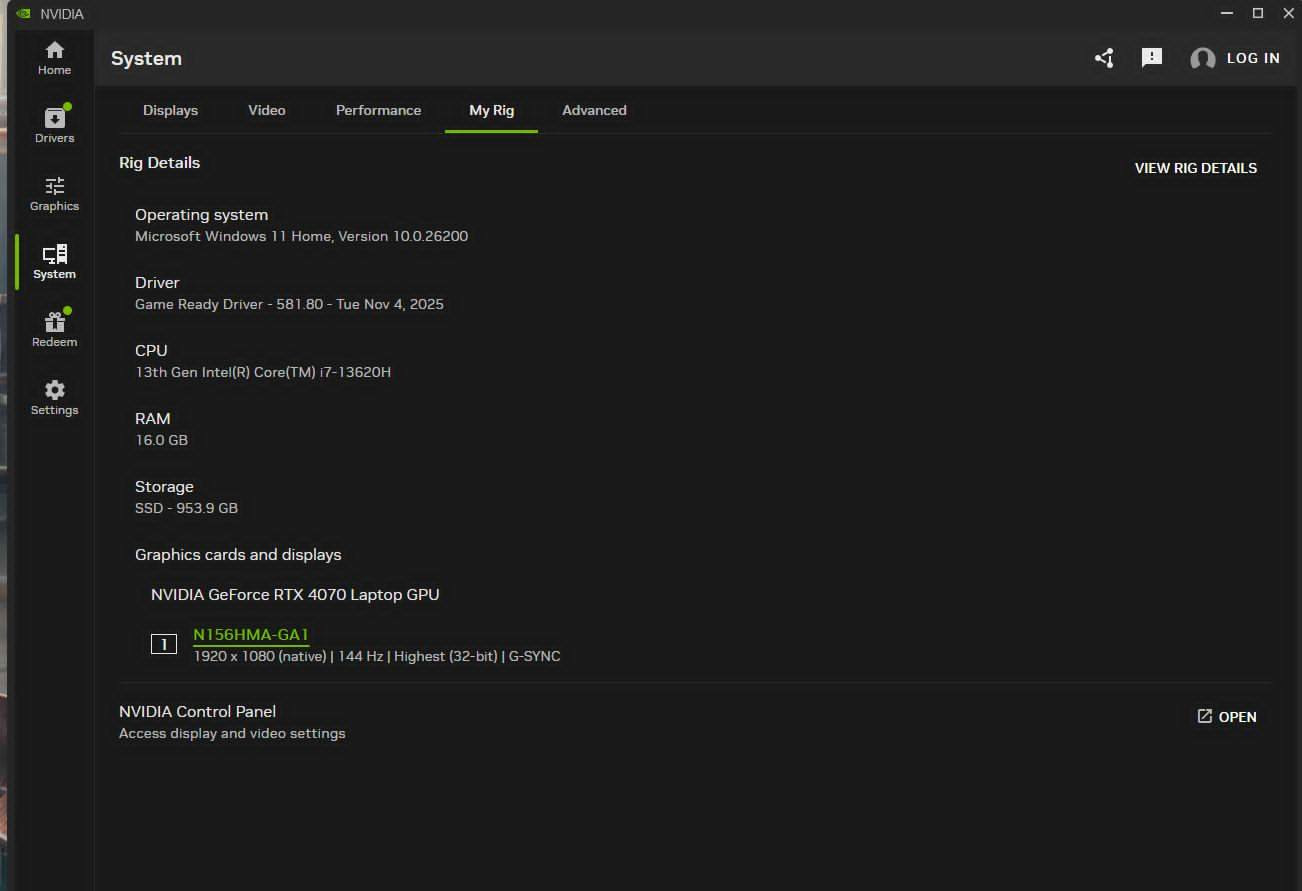Screen dimensions: 1302x891
Task: Click the display number 1 box
Action: click(x=164, y=645)
